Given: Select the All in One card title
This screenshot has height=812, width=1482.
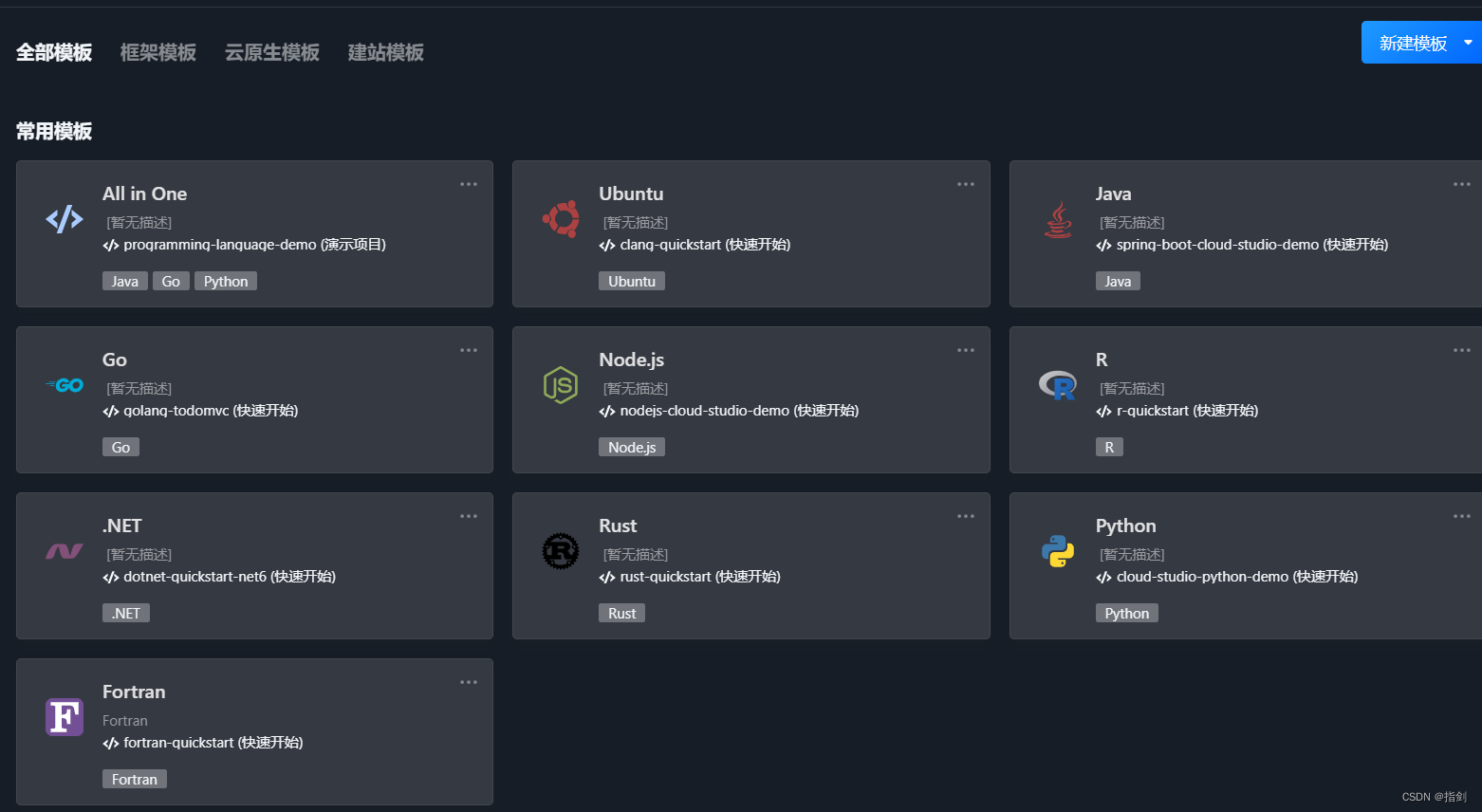Looking at the screenshot, I should [145, 194].
